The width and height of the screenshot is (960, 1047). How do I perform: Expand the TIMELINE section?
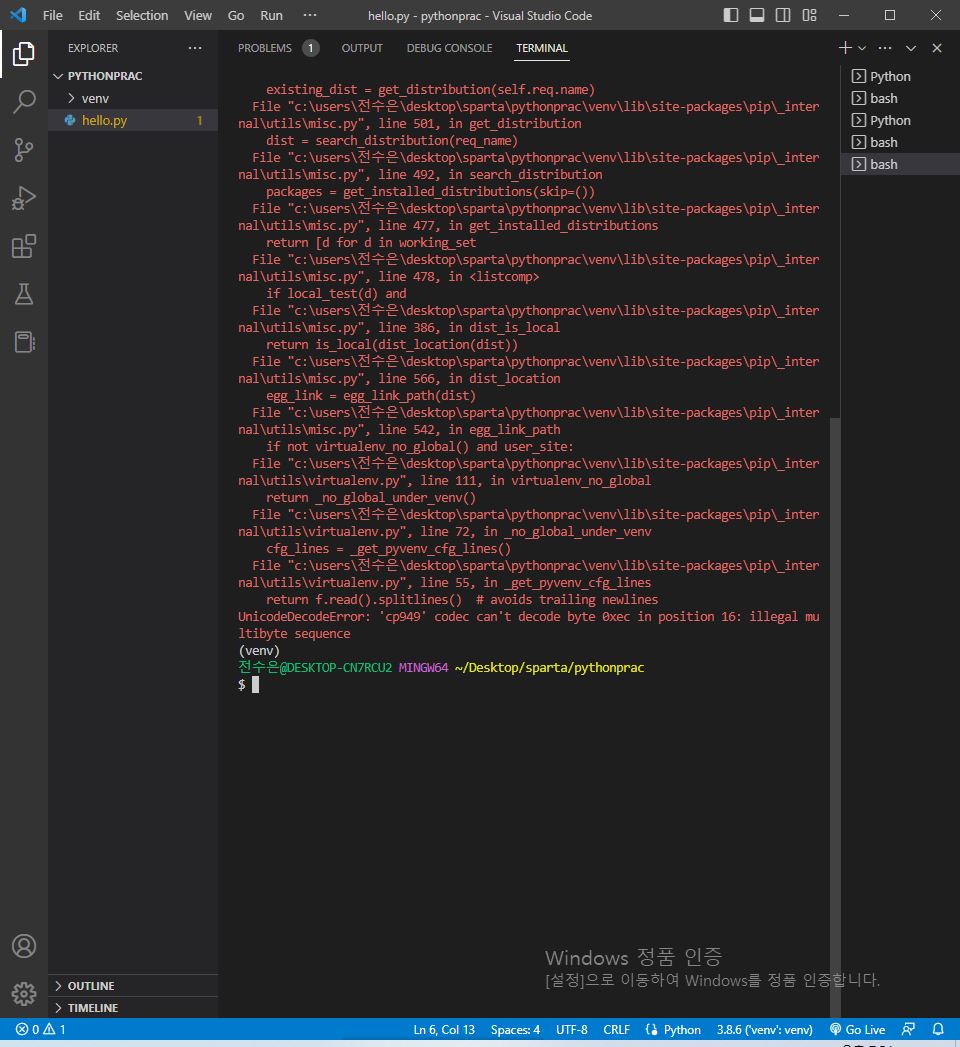134,1008
